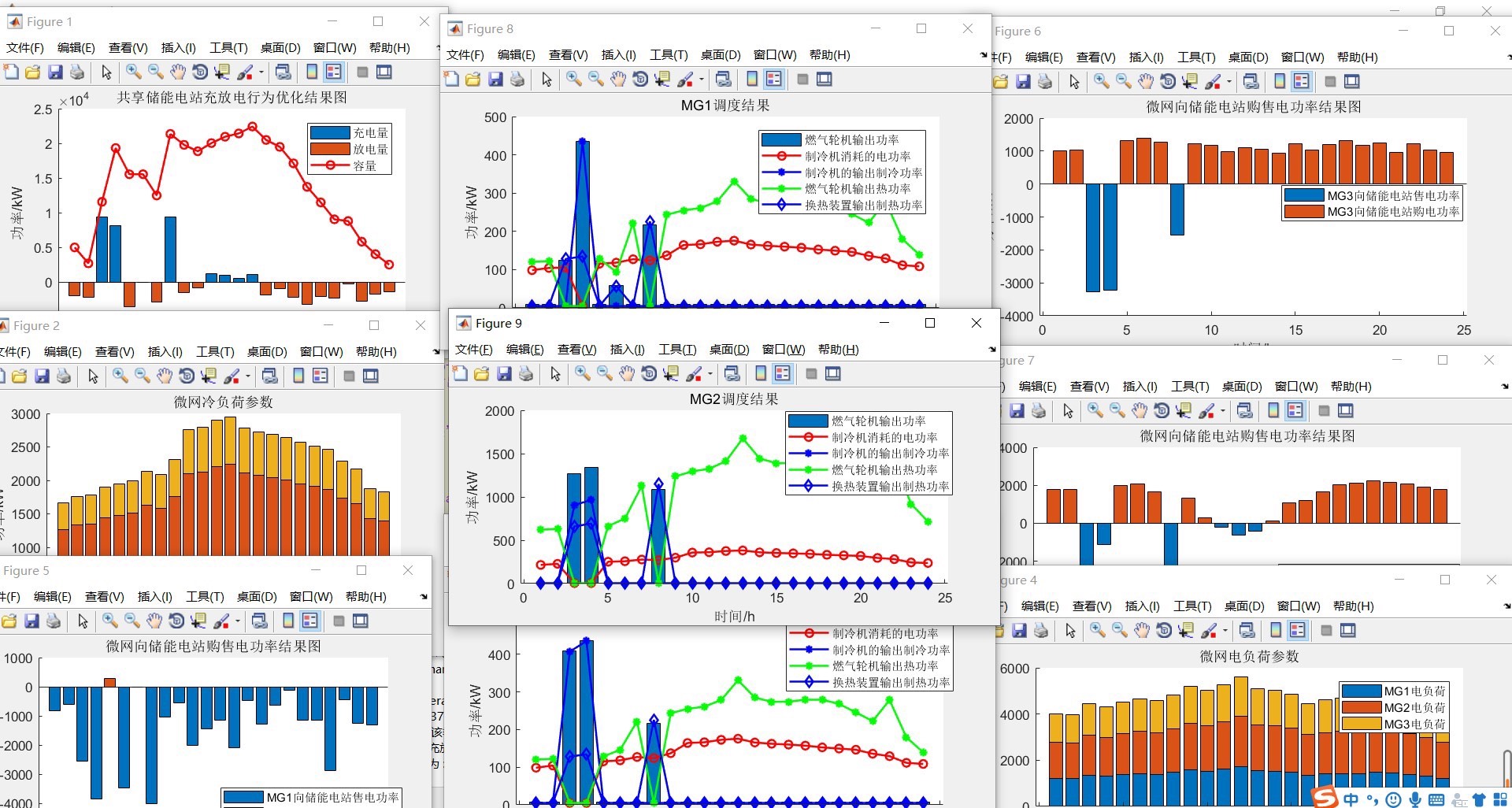1512x808 pixels.
Task: Open file icon in Figure 9 toolbar
Action: click(x=482, y=373)
